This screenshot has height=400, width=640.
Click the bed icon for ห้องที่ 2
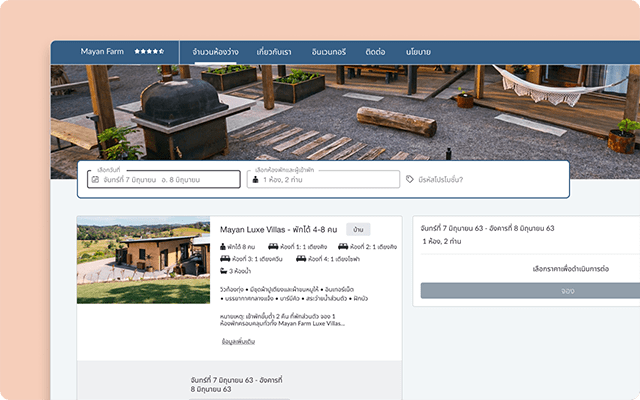pyautogui.click(x=343, y=245)
